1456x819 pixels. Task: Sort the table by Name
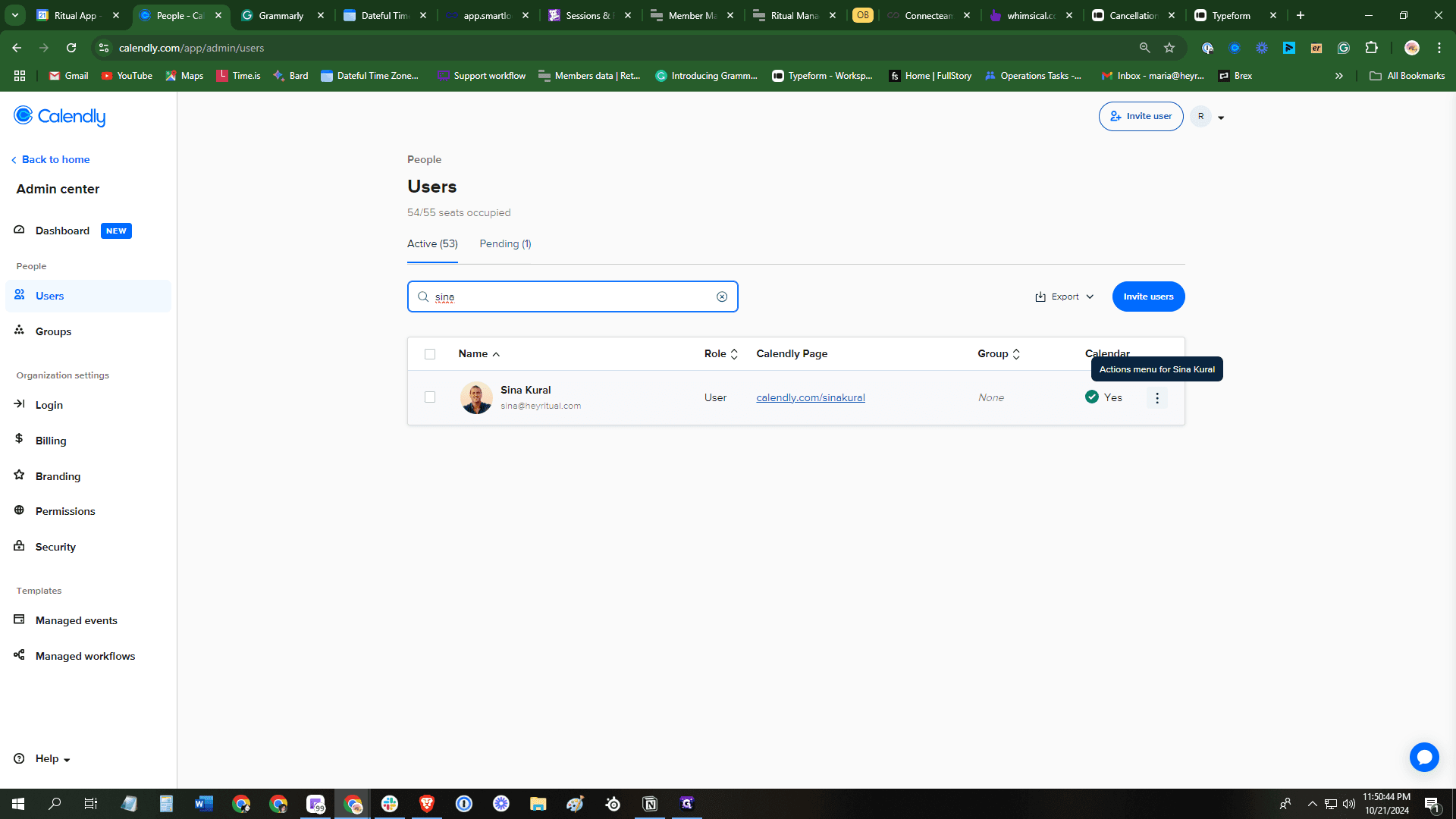click(x=479, y=354)
